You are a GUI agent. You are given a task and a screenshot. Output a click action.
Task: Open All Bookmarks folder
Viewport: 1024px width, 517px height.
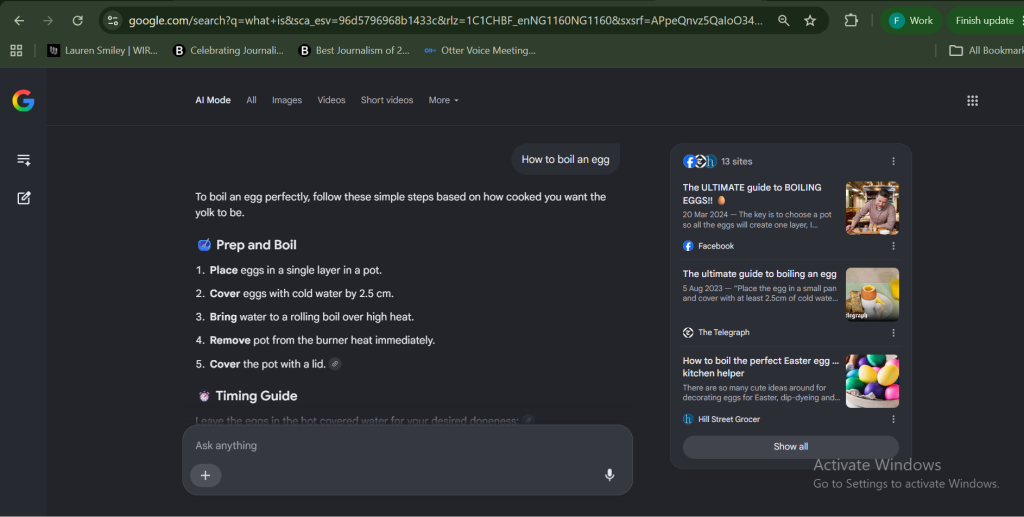[x=986, y=50]
